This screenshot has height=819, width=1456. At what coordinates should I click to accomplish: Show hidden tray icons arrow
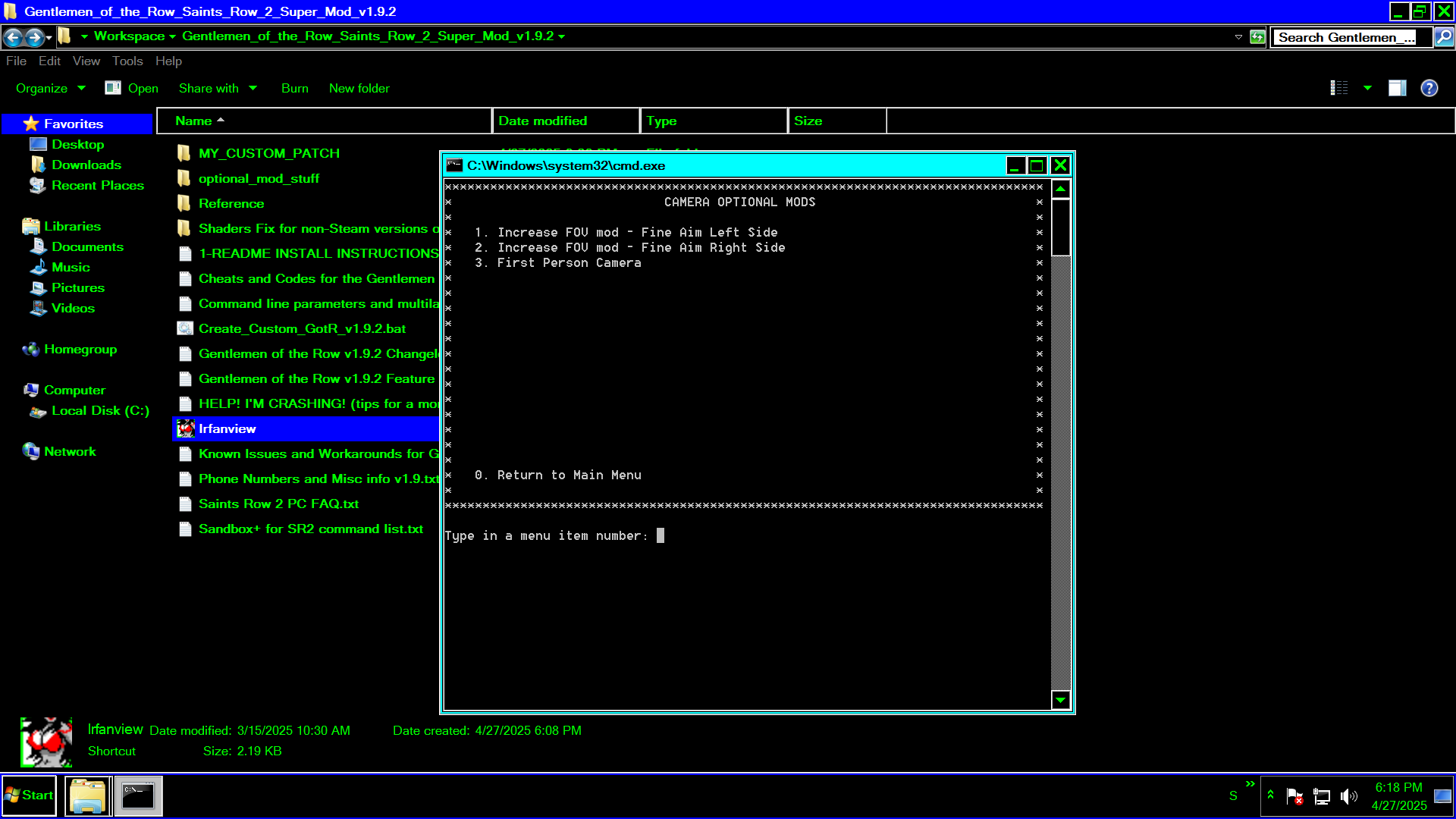[x=1271, y=795]
